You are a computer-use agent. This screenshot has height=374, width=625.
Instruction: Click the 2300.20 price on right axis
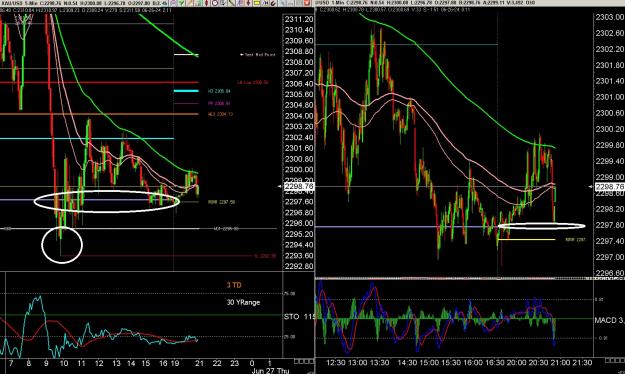(609, 129)
